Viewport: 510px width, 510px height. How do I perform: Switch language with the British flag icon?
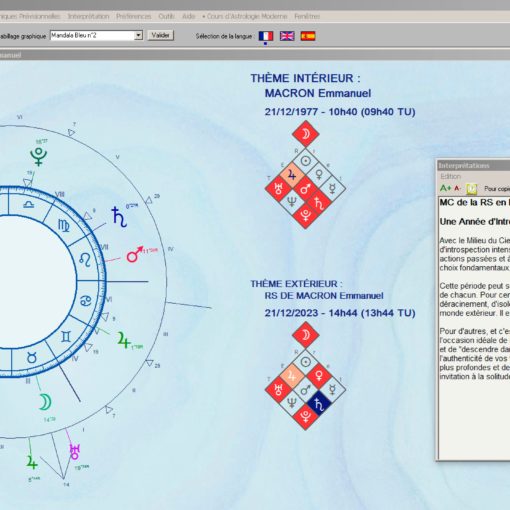tap(287, 36)
